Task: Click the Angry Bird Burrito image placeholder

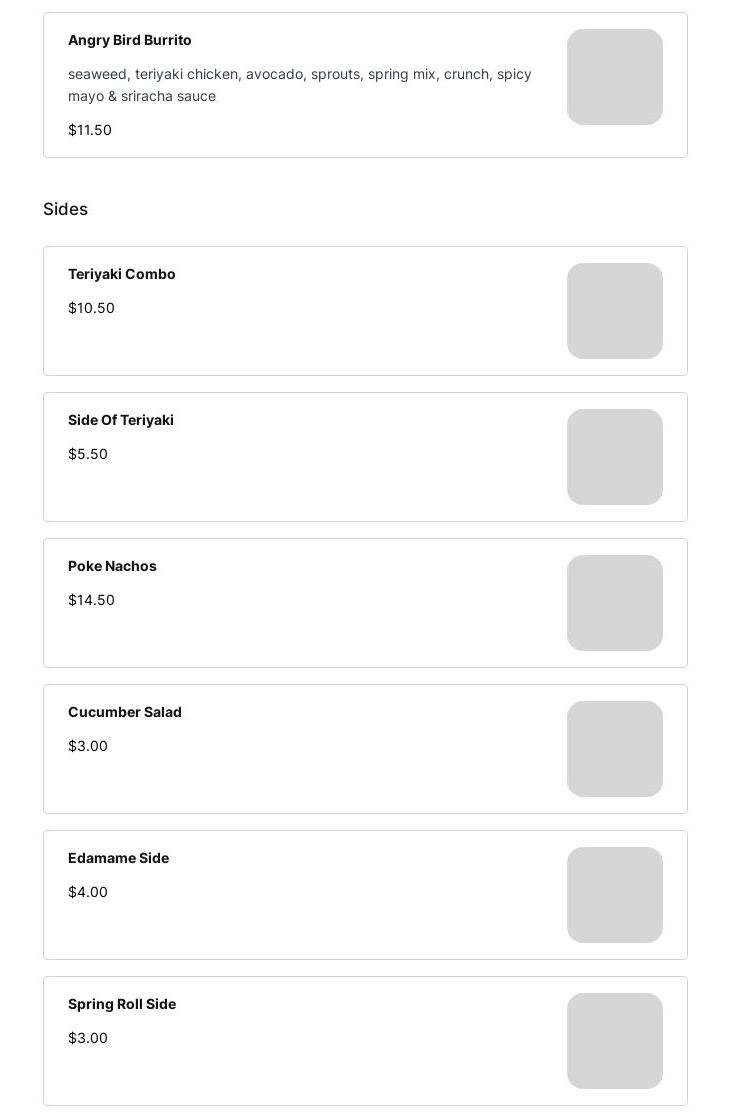Action: click(614, 77)
